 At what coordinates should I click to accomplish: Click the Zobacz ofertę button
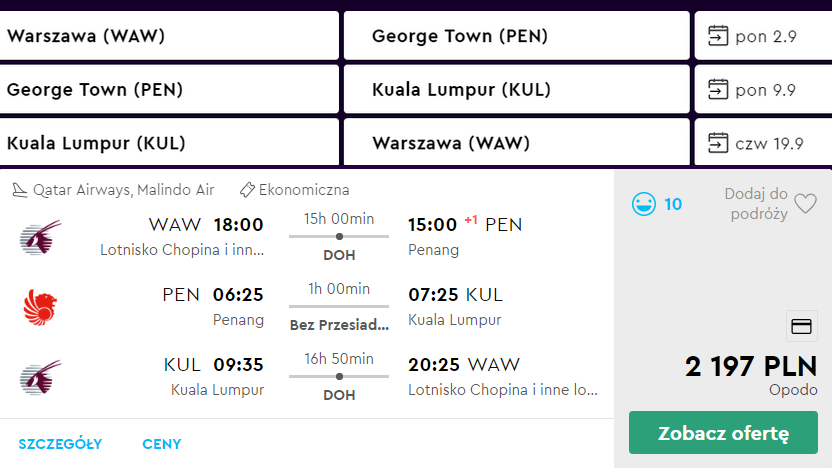723,432
